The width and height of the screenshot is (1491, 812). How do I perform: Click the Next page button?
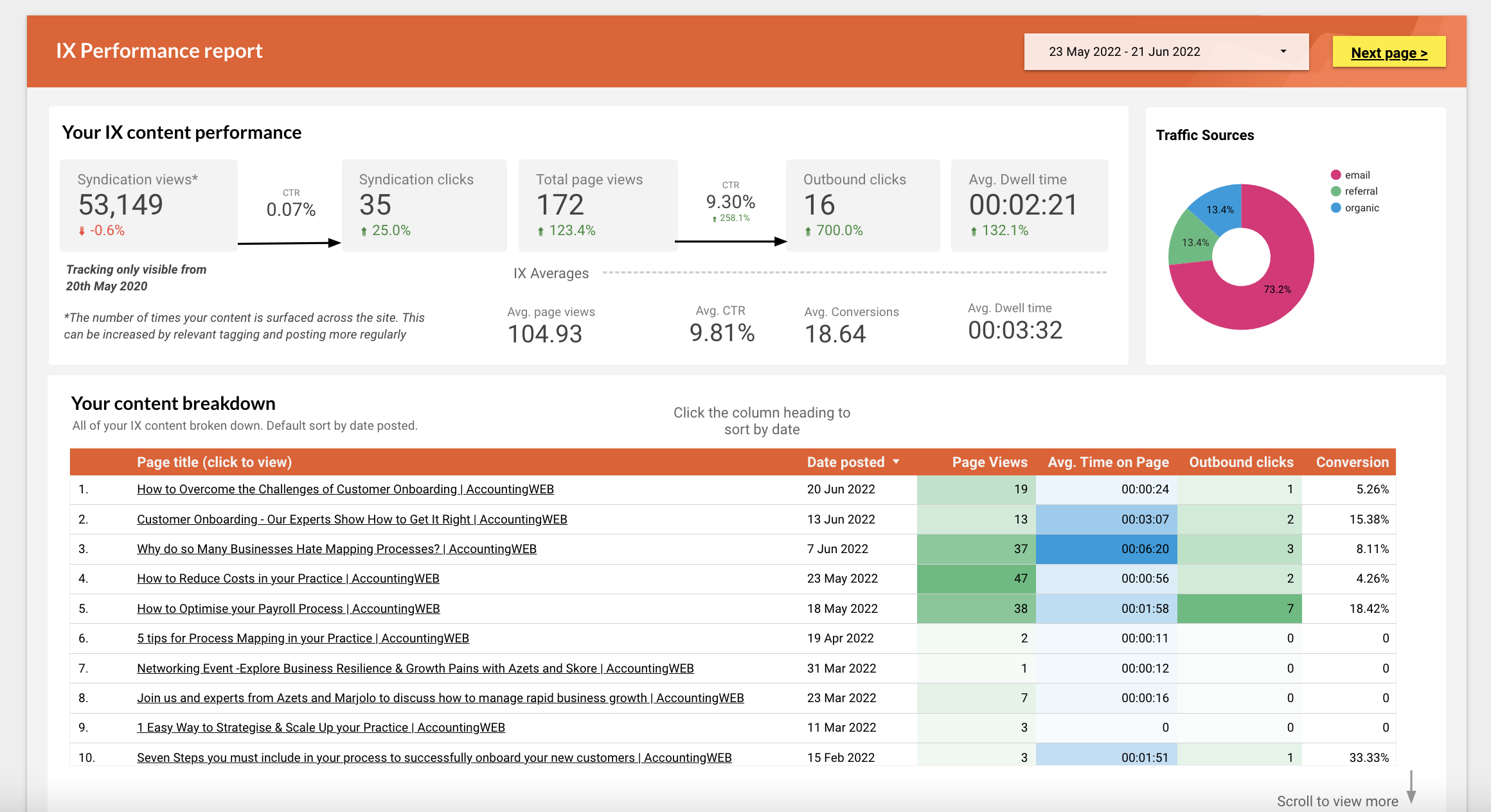[1389, 53]
